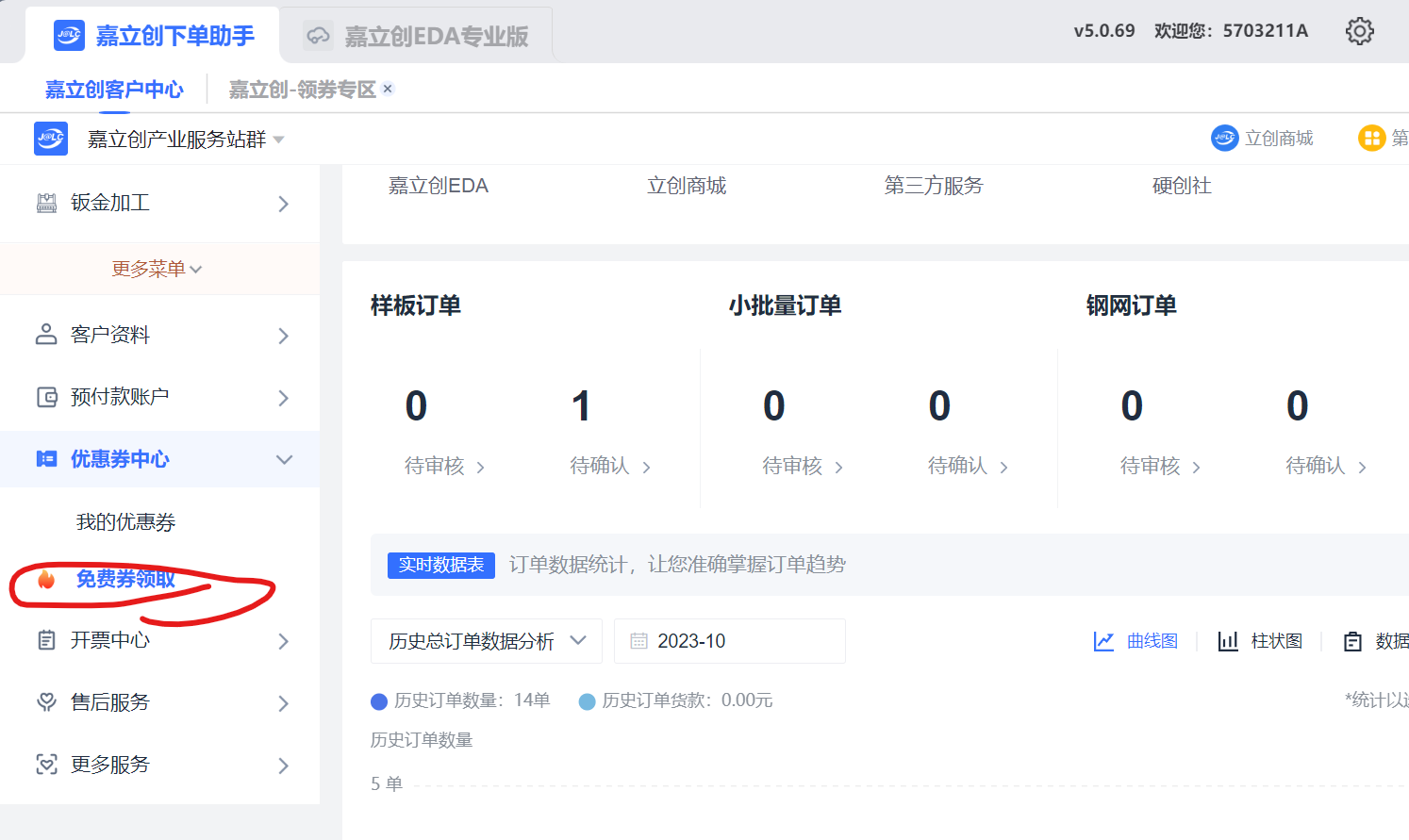Open 免费券领取 submenu item
Screen dimensions: 1409x840
point(125,579)
